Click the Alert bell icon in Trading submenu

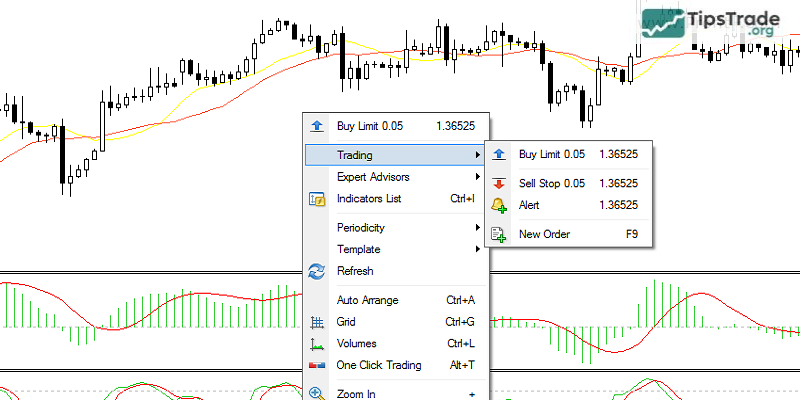(499, 205)
